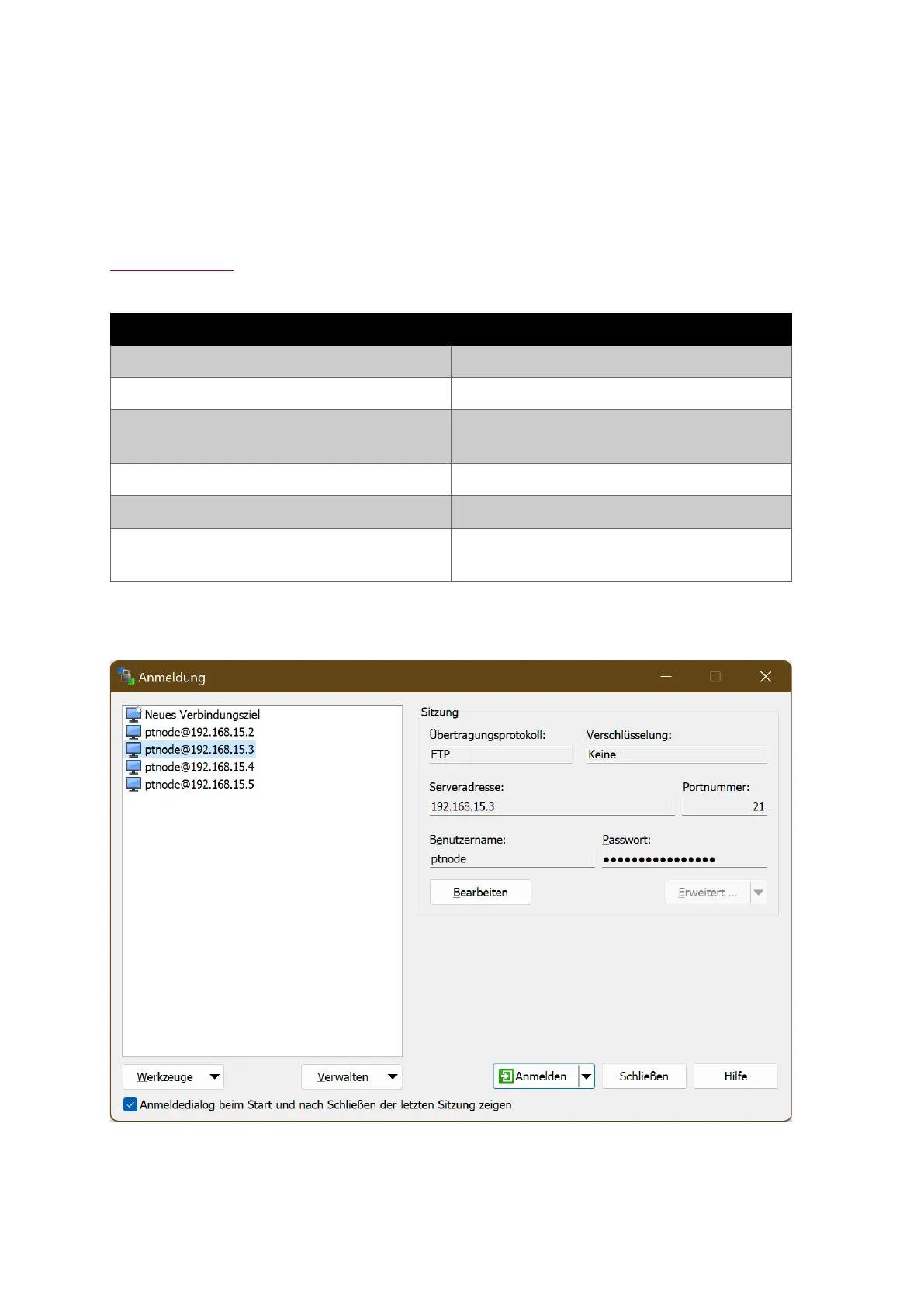
Task: Click the Übertragungsprotokoll label
Action: (x=487, y=735)
